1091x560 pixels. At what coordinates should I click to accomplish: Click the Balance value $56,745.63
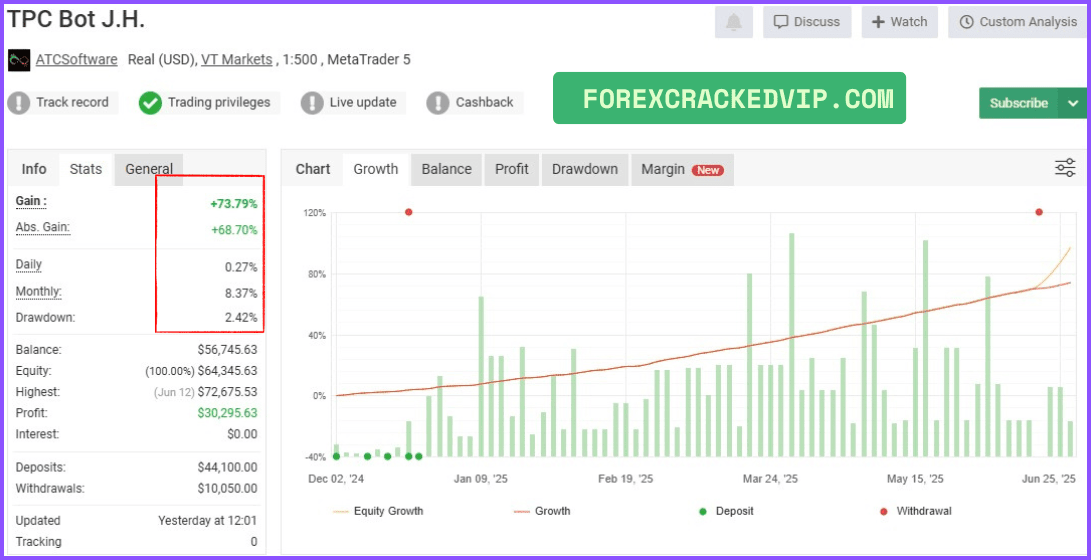(227, 350)
